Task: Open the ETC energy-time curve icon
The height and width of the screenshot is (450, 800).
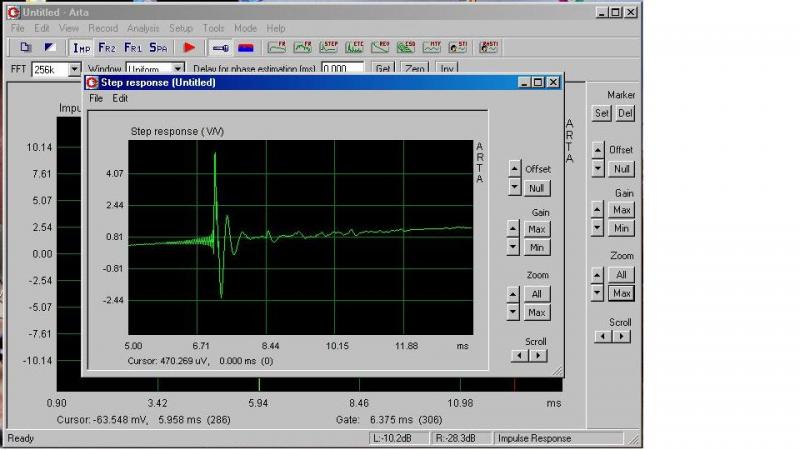Action: (356, 47)
